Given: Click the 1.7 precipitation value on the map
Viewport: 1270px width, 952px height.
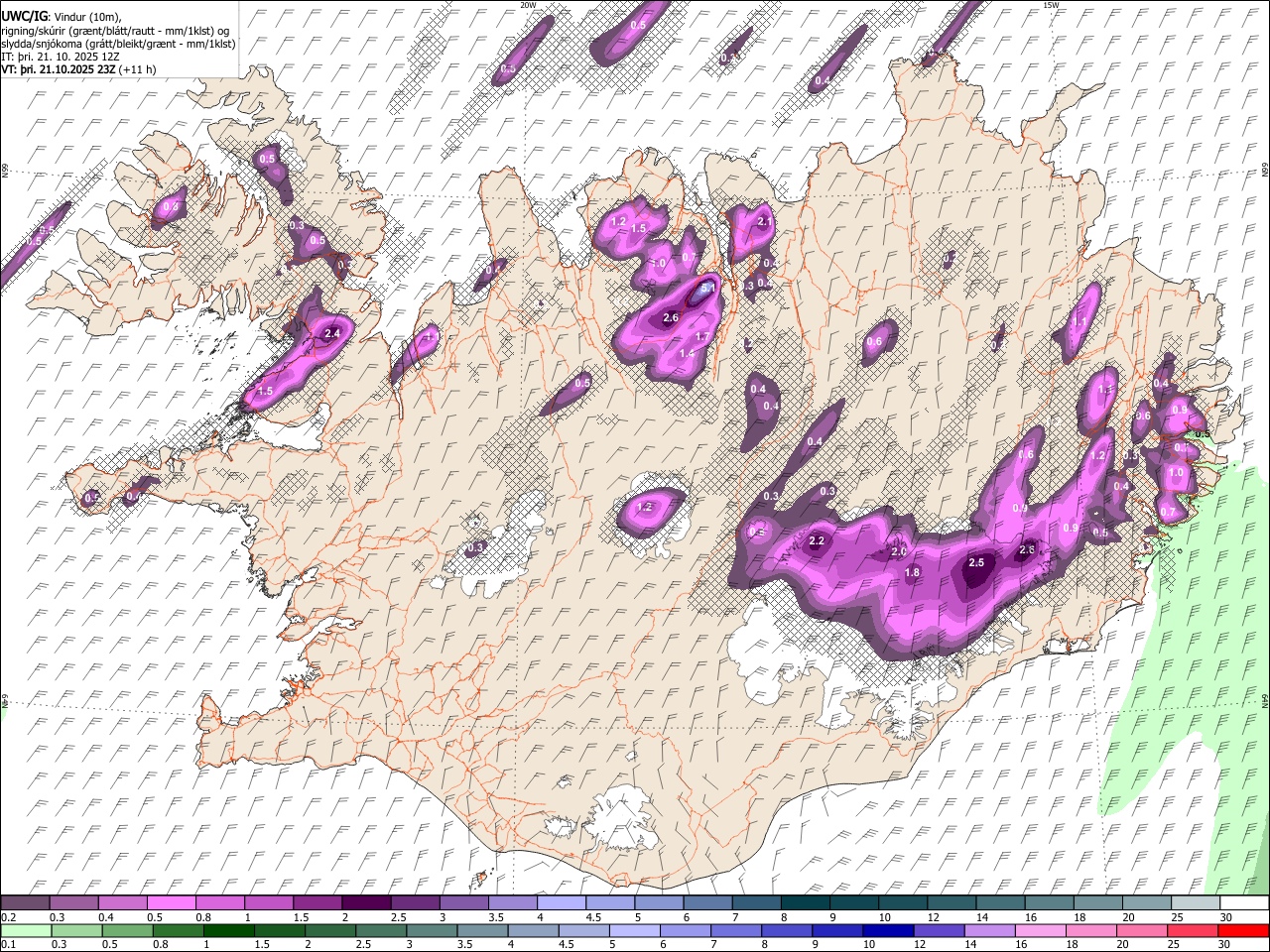Looking at the screenshot, I should [702, 337].
